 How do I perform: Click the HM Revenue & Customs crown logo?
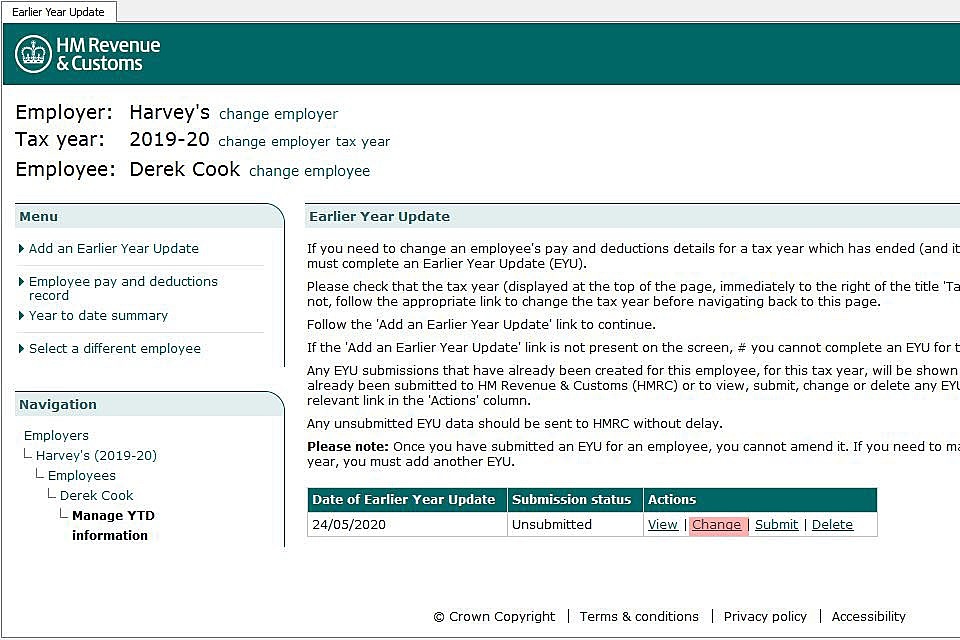pos(33,54)
